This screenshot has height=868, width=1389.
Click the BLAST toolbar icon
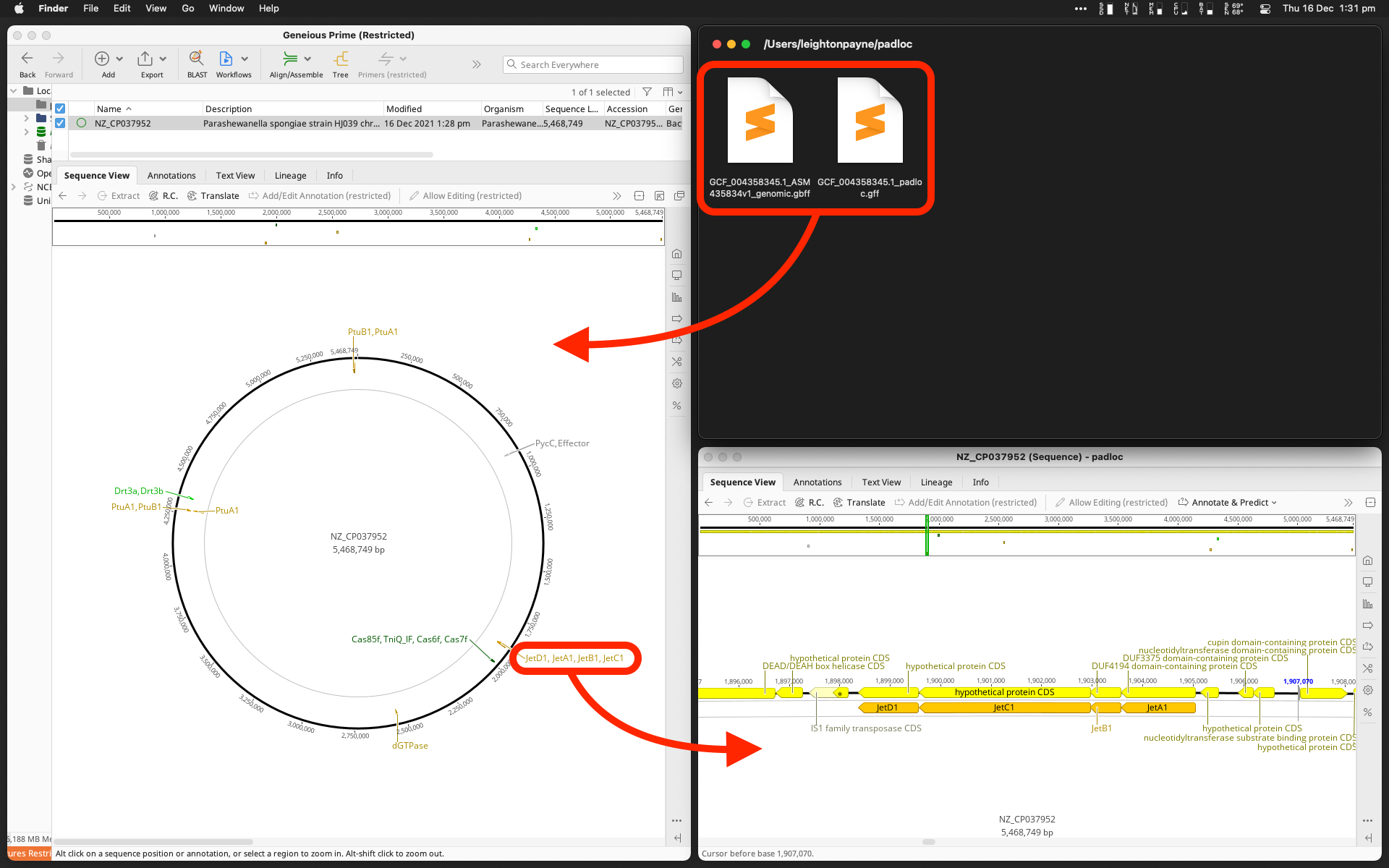click(x=196, y=59)
